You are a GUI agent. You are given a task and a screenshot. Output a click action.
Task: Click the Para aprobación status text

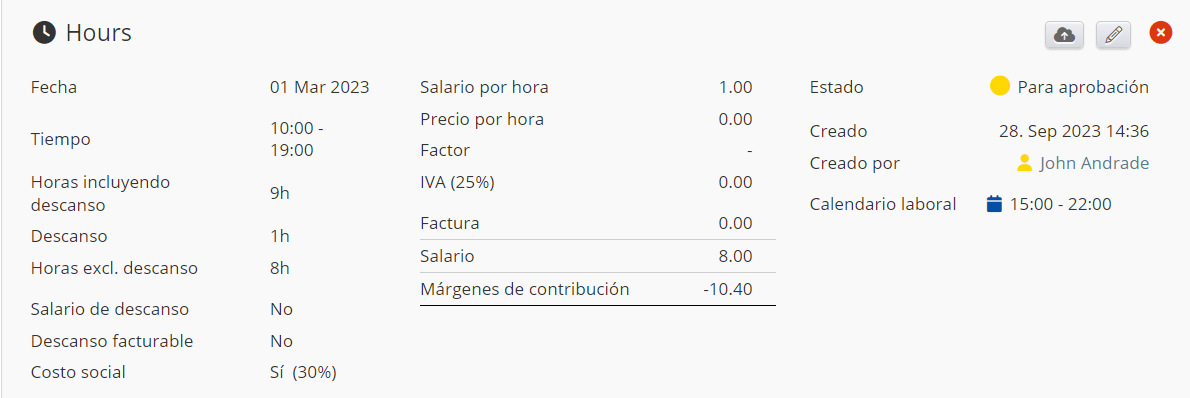click(1083, 87)
